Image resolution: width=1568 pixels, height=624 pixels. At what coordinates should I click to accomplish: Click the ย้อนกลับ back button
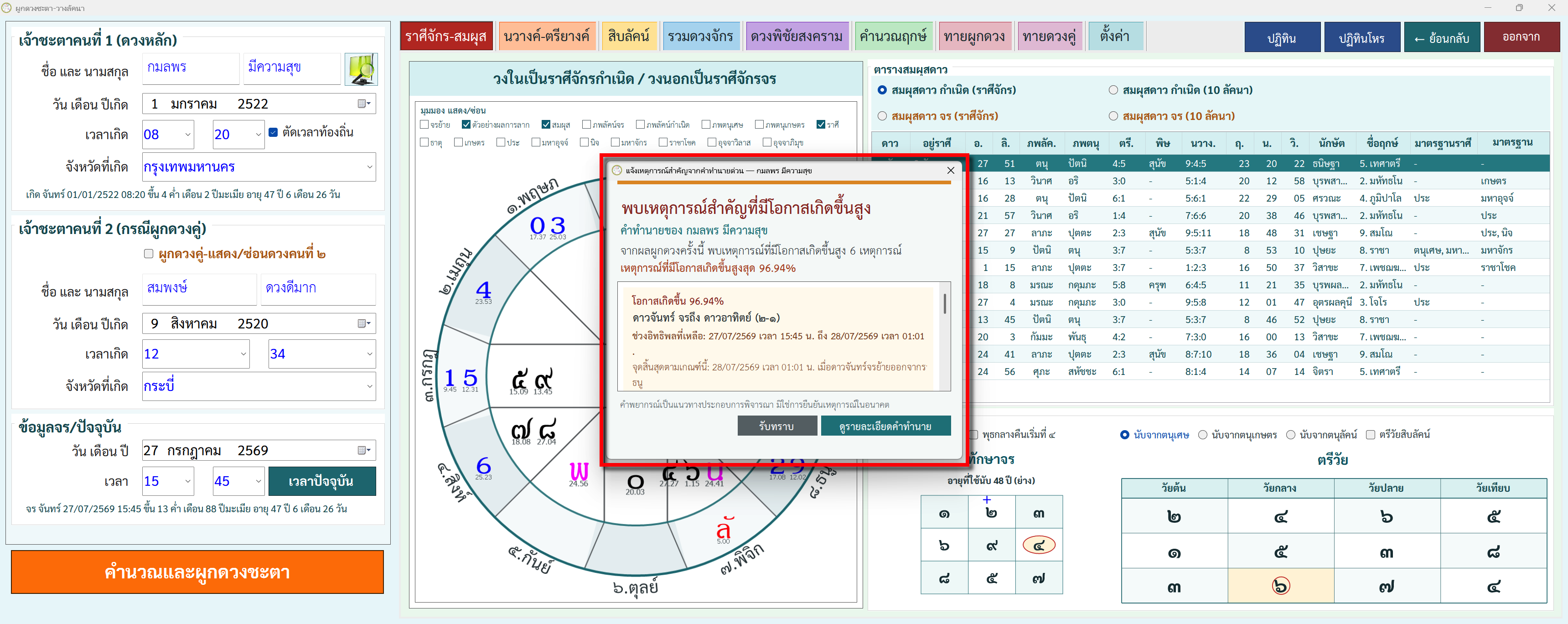pos(1442,38)
